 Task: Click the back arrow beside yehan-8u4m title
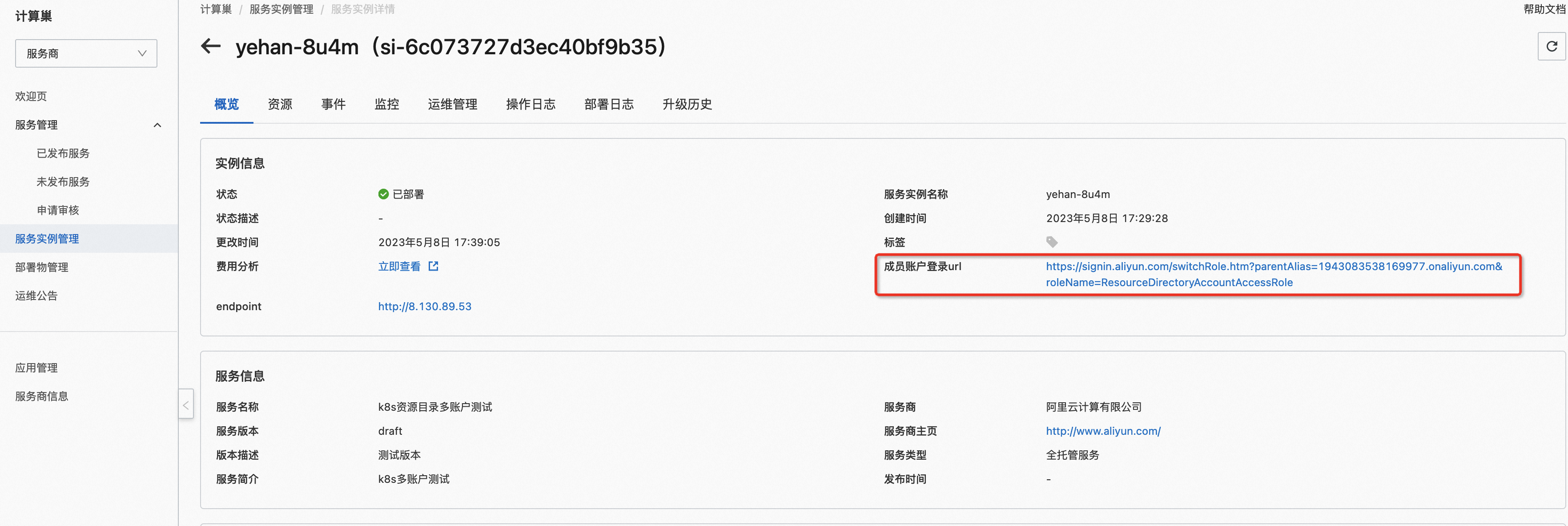(210, 46)
